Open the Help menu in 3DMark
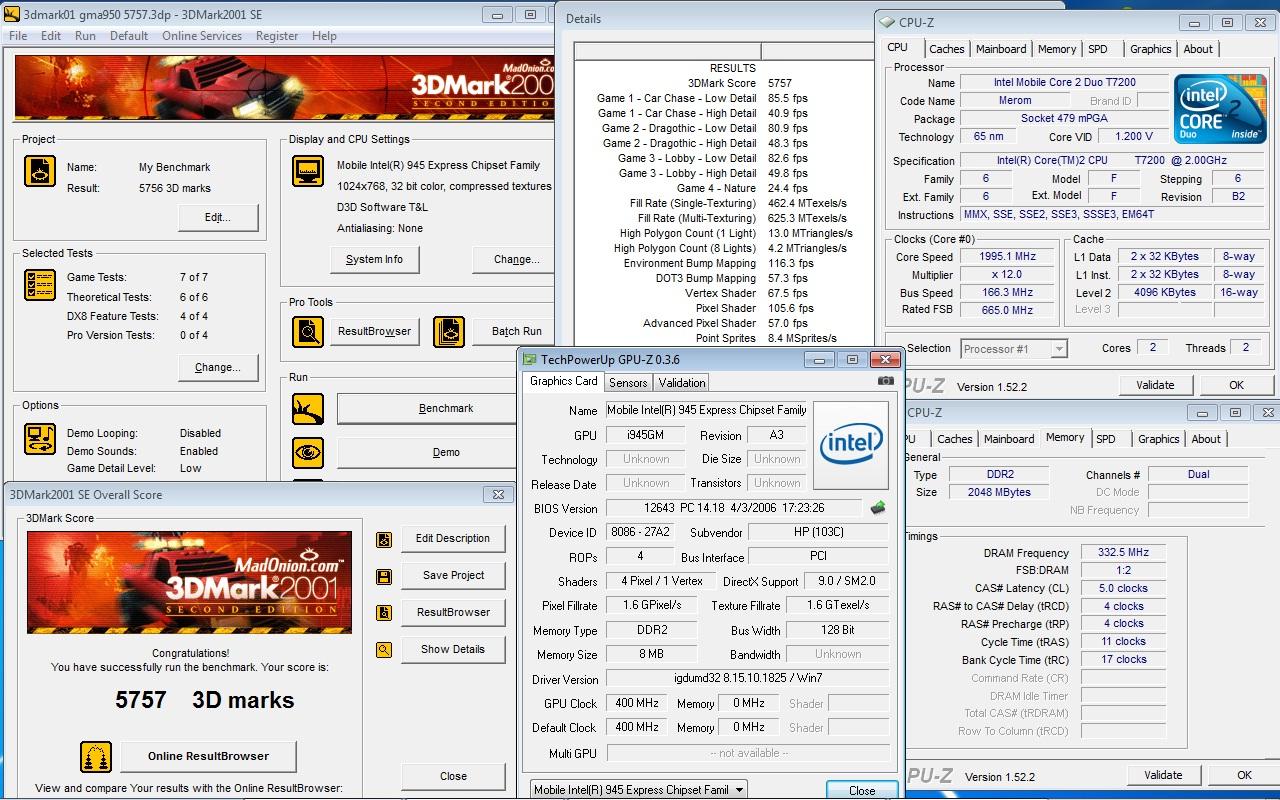The height and width of the screenshot is (800, 1280). (324, 36)
